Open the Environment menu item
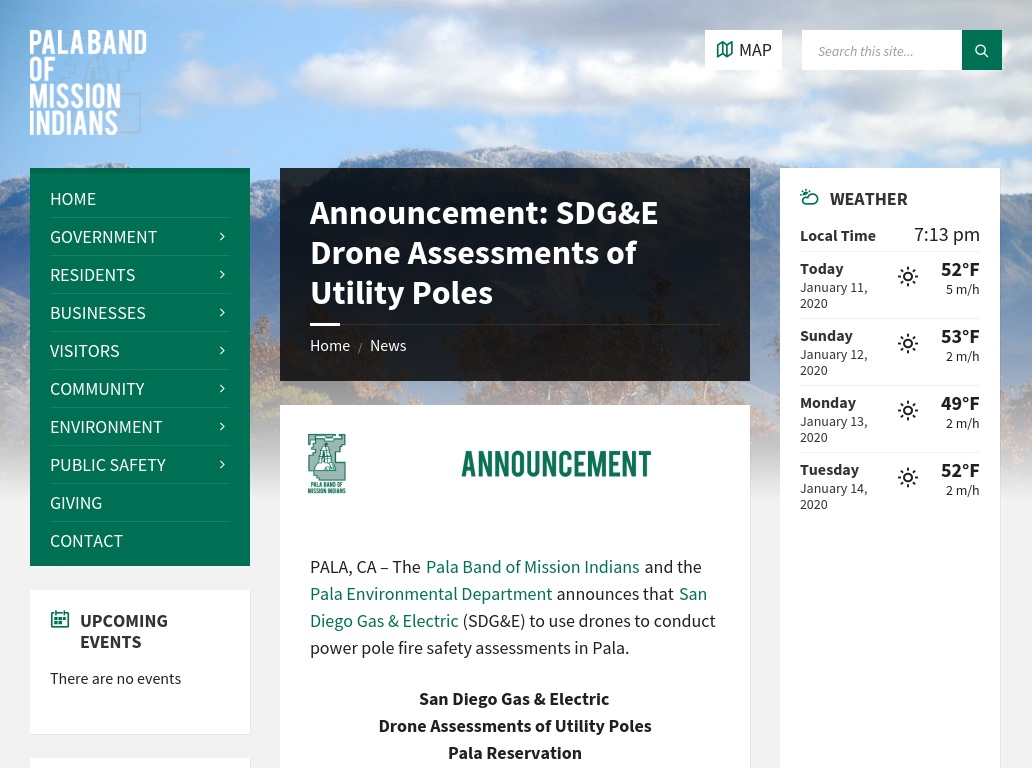Image resolution: width=1032 pixels, height=768 pixels. 106,428
